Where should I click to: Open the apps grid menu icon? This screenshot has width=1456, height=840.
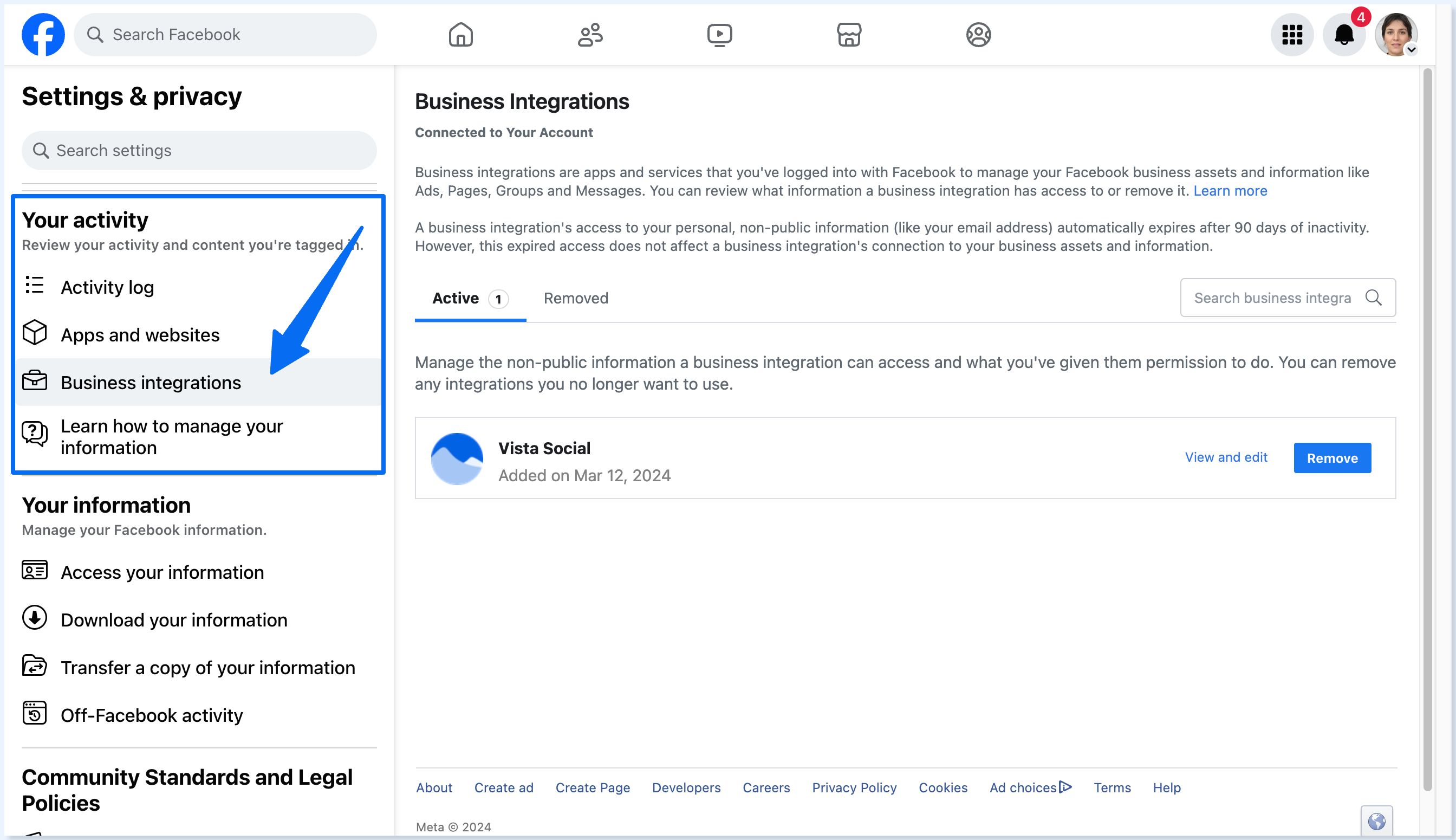pyautogui.click(x=1292, y=35)
